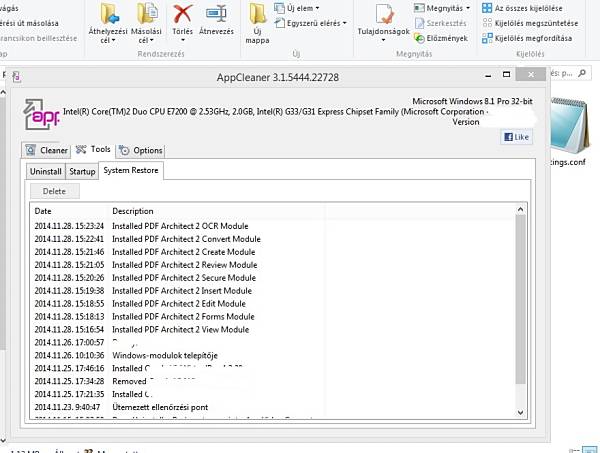This screenshot has width=600, height=453.
Task: Select Ütemezett ellenőrzési pont entry
Action: click(274, 407)
